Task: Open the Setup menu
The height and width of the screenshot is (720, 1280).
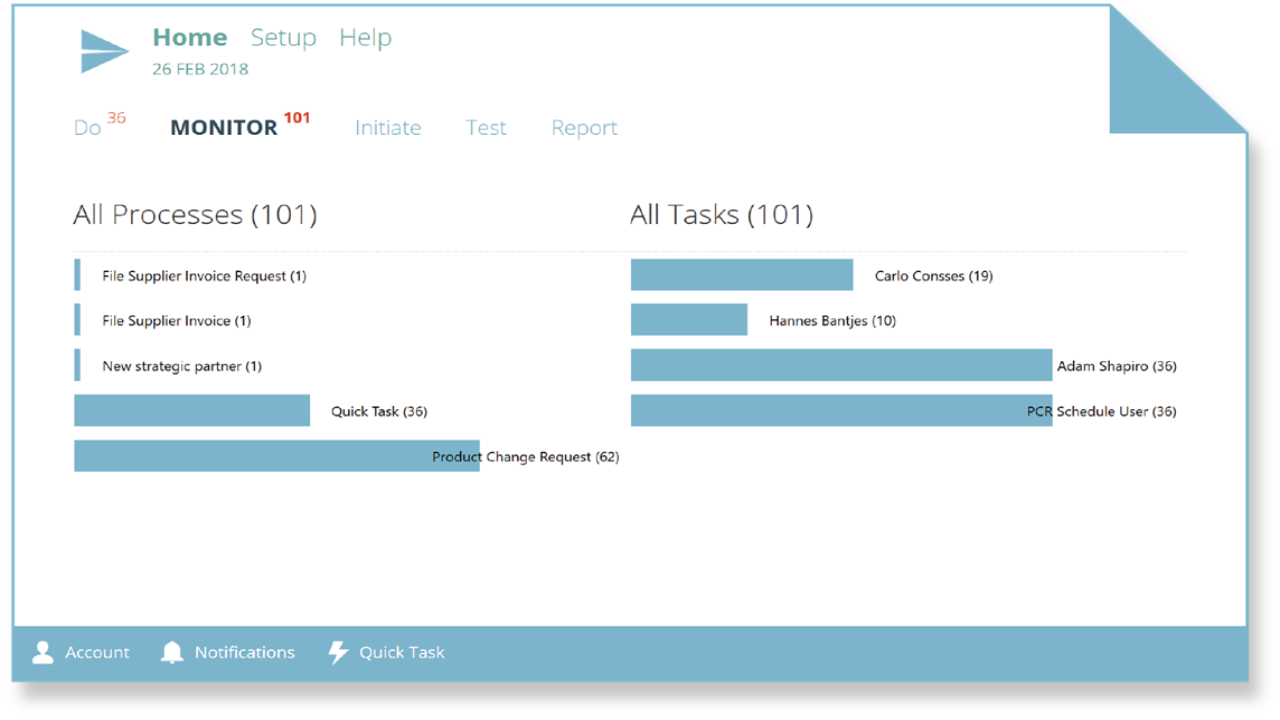Action: click(x=283, y=38)
